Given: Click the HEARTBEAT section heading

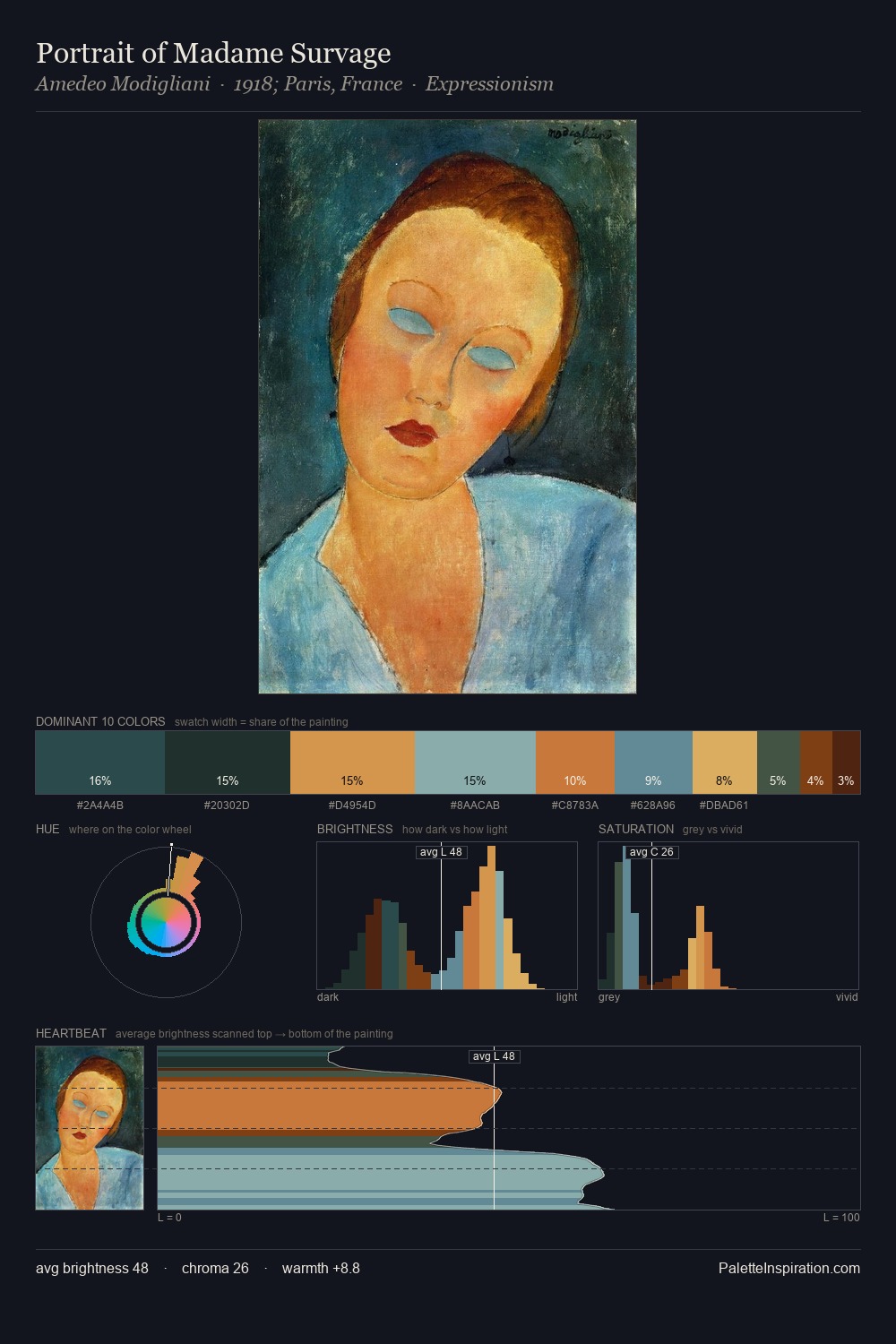Looking at the screenshot, I should pos(71,1033).
